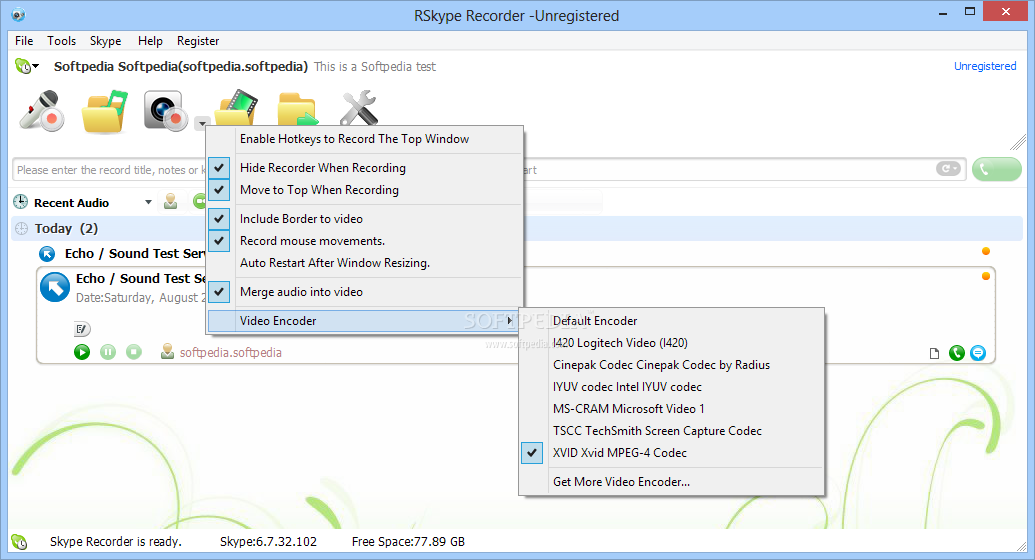Toggle Include Border to video option
This screenshot has height=560, width=1035.
[x=365, y=219]
